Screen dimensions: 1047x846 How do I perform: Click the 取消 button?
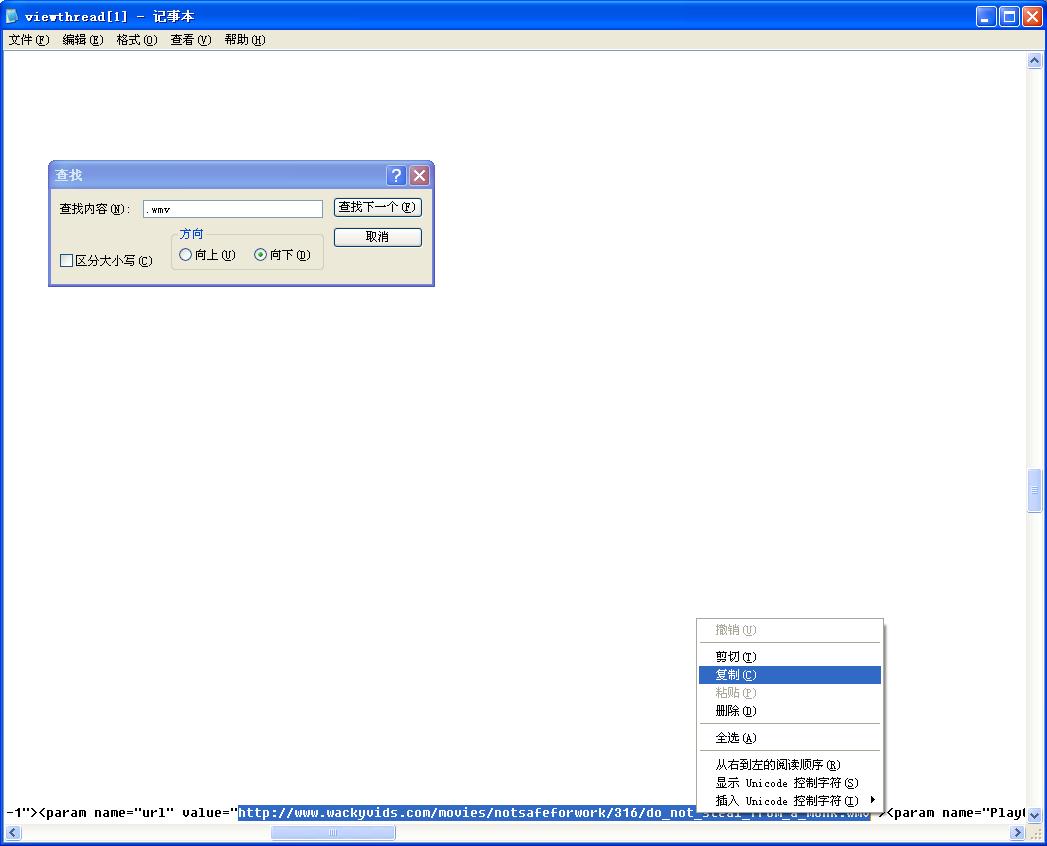click(x=377, y=237)
